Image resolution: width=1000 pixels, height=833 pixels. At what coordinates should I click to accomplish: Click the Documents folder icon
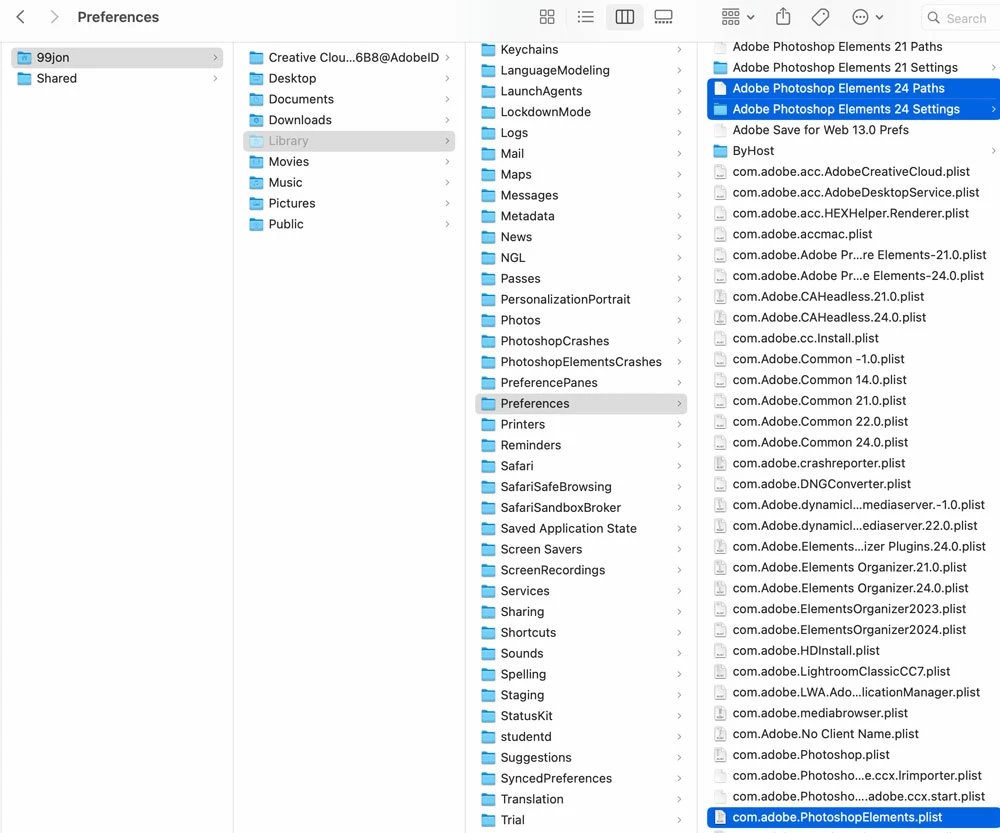tap(256, 100)
